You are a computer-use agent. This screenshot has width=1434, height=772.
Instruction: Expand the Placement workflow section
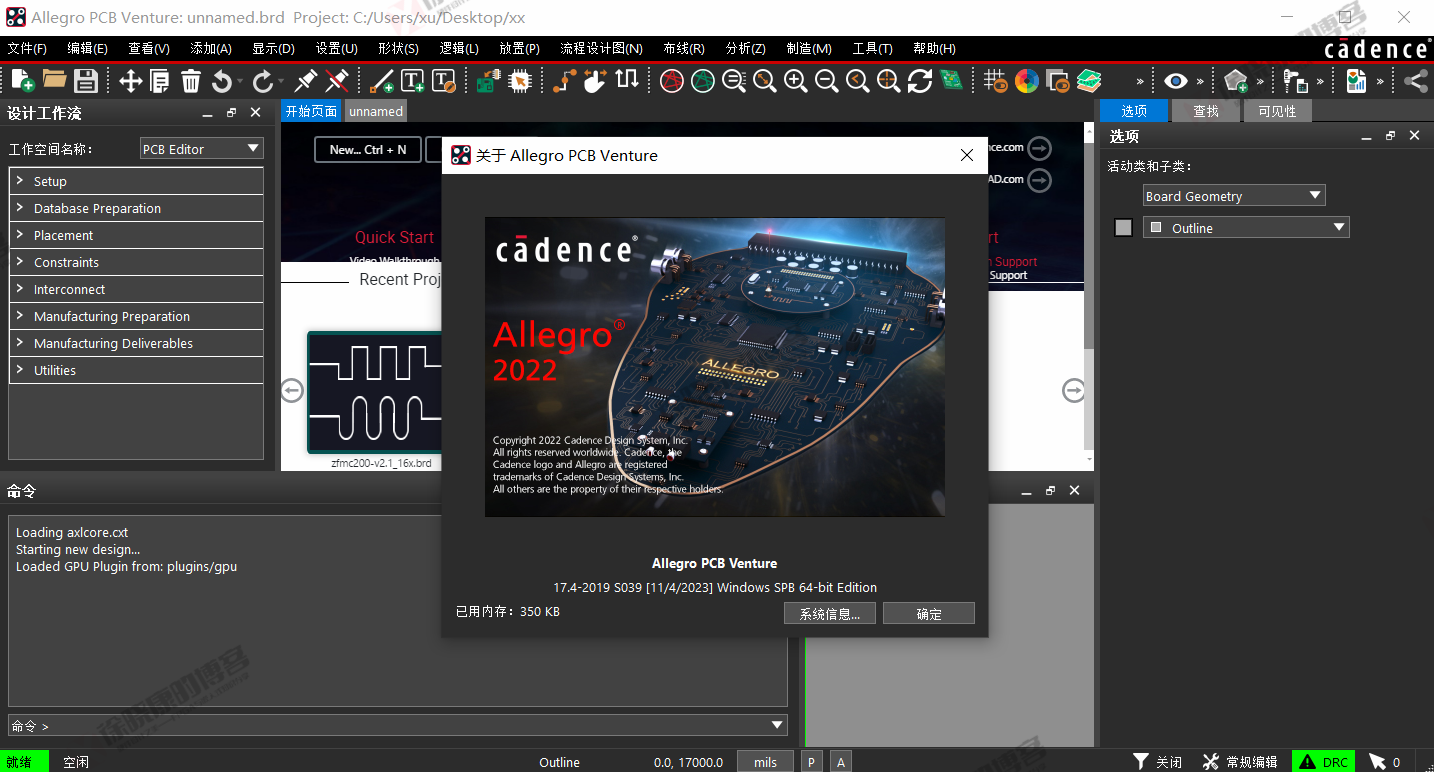click(x=136, y=235)
